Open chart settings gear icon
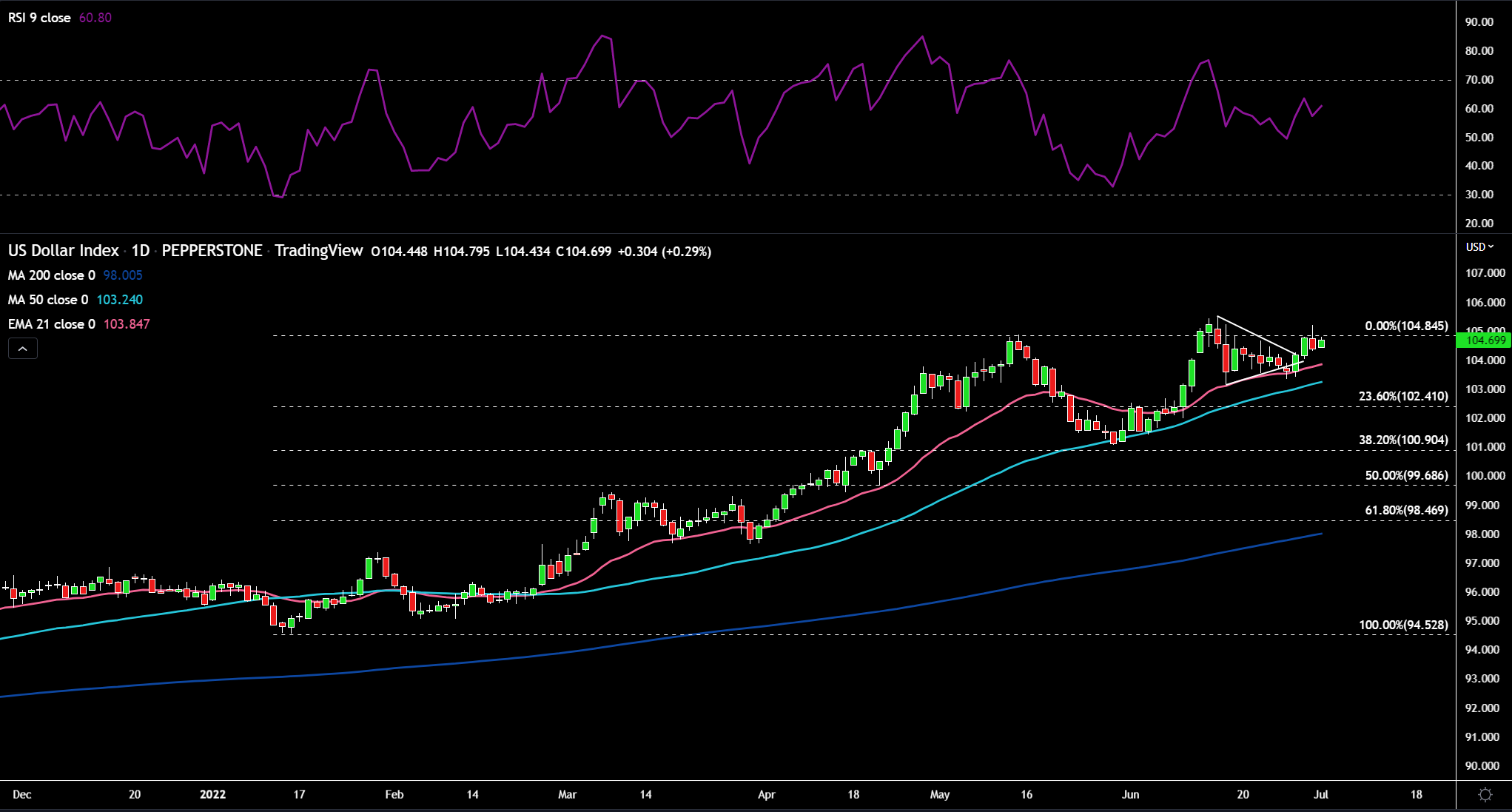This screenshot has width=1512, height=812. (x=1485, y=794)
